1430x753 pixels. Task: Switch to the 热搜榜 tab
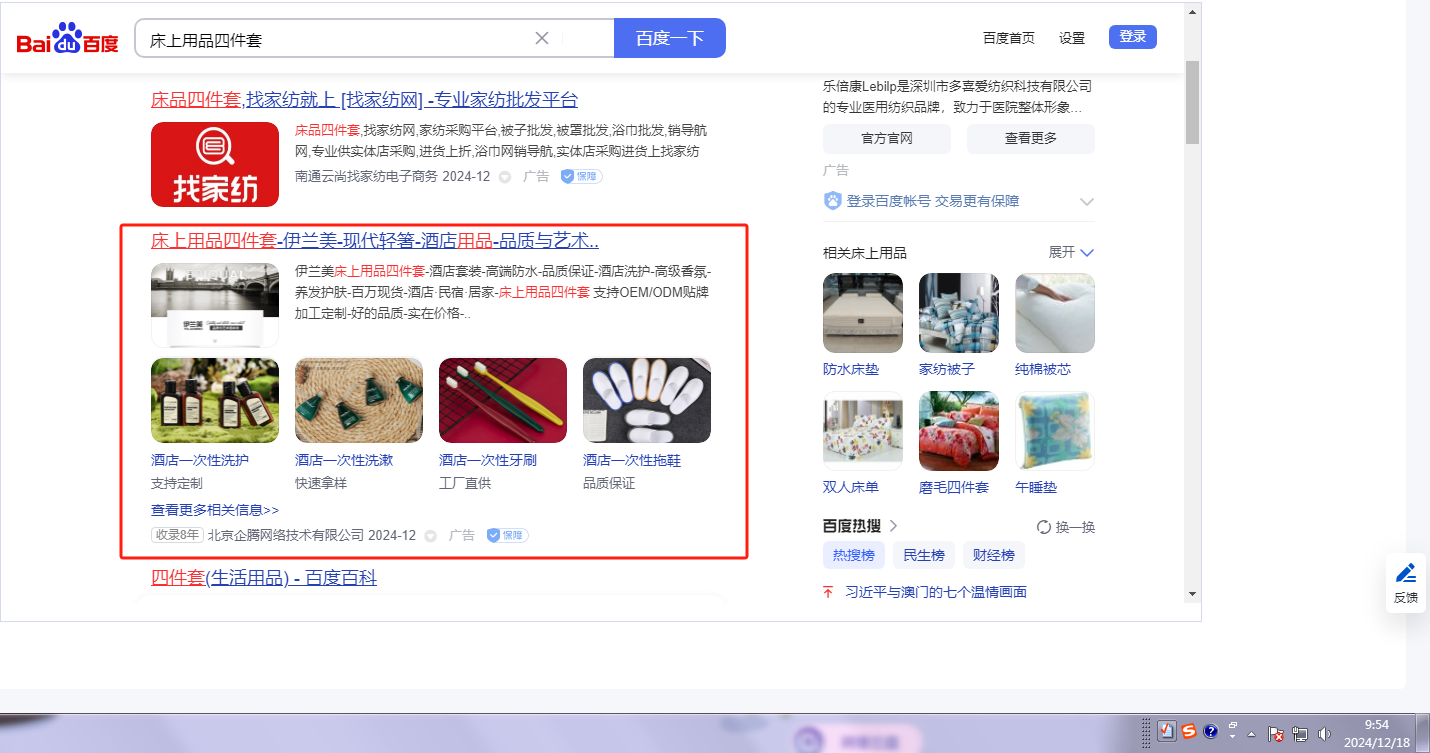pos(854,555)
